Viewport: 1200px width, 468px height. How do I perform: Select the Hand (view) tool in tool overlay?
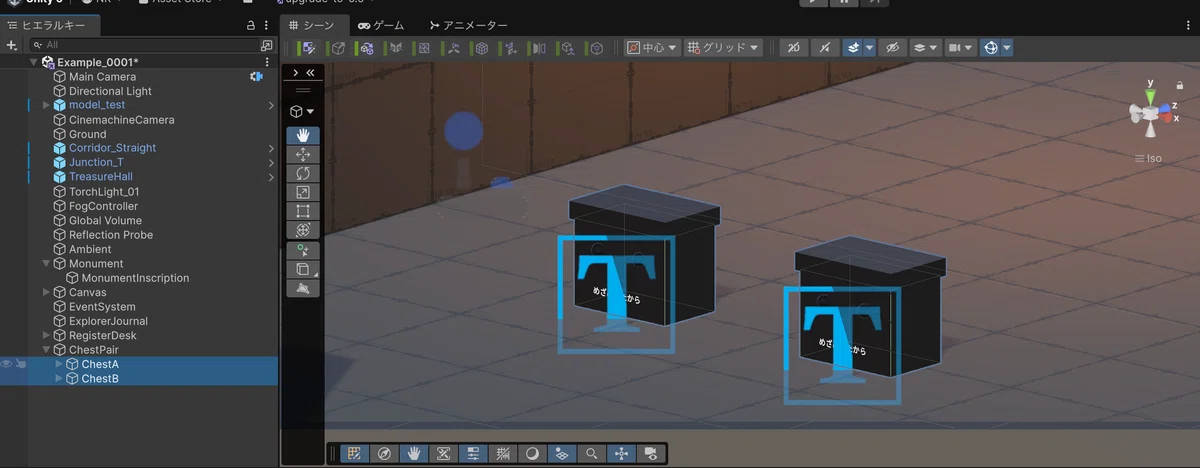coord(303,135)
